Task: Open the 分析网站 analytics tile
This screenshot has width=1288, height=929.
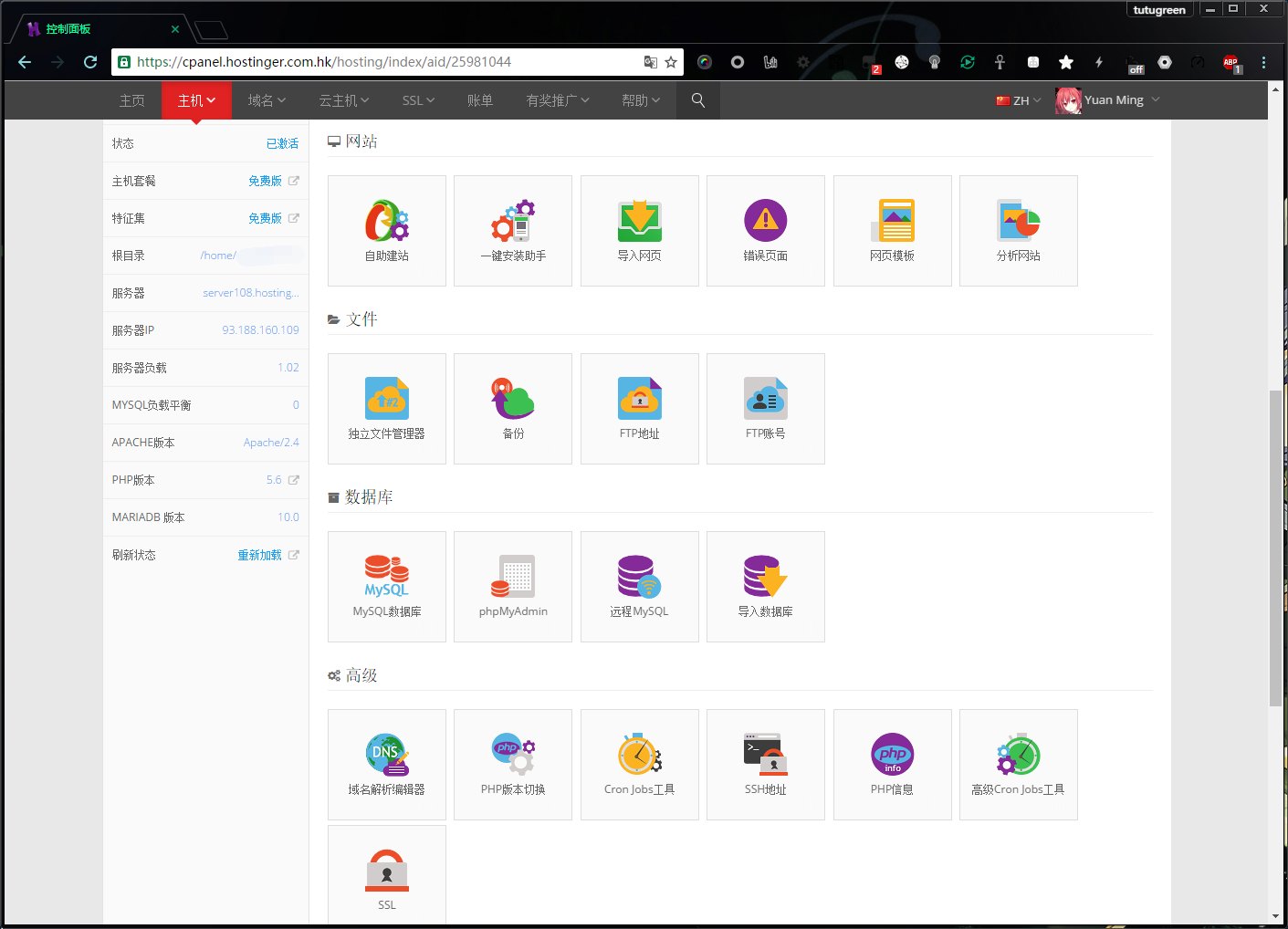Action: tap(1019, 231)
